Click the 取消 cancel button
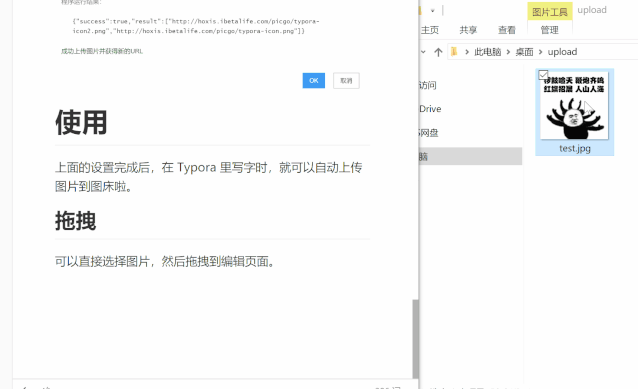This screenshot has width=638, height=389. 346,81
